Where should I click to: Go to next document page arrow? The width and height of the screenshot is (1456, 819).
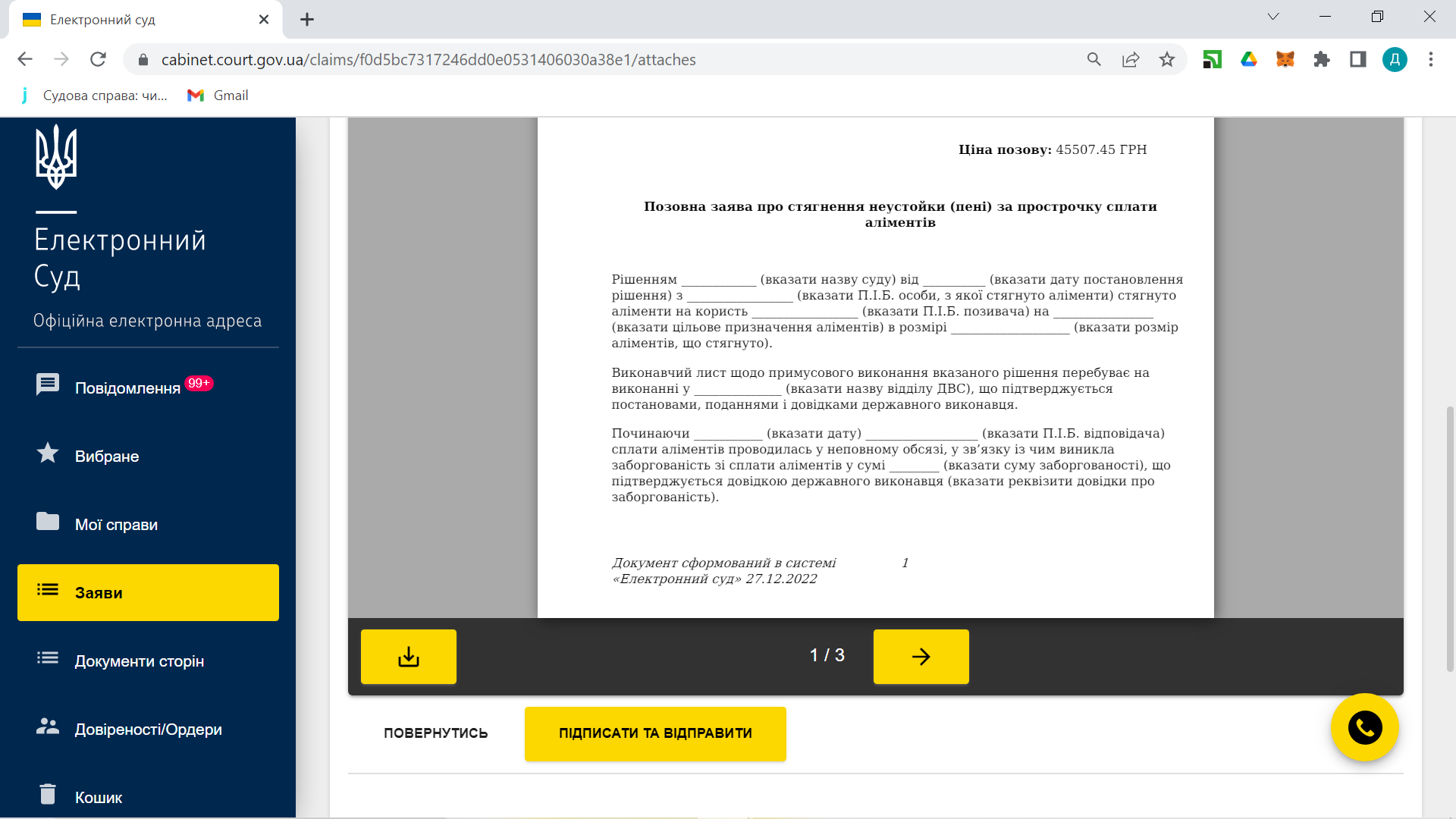point(921,657)
